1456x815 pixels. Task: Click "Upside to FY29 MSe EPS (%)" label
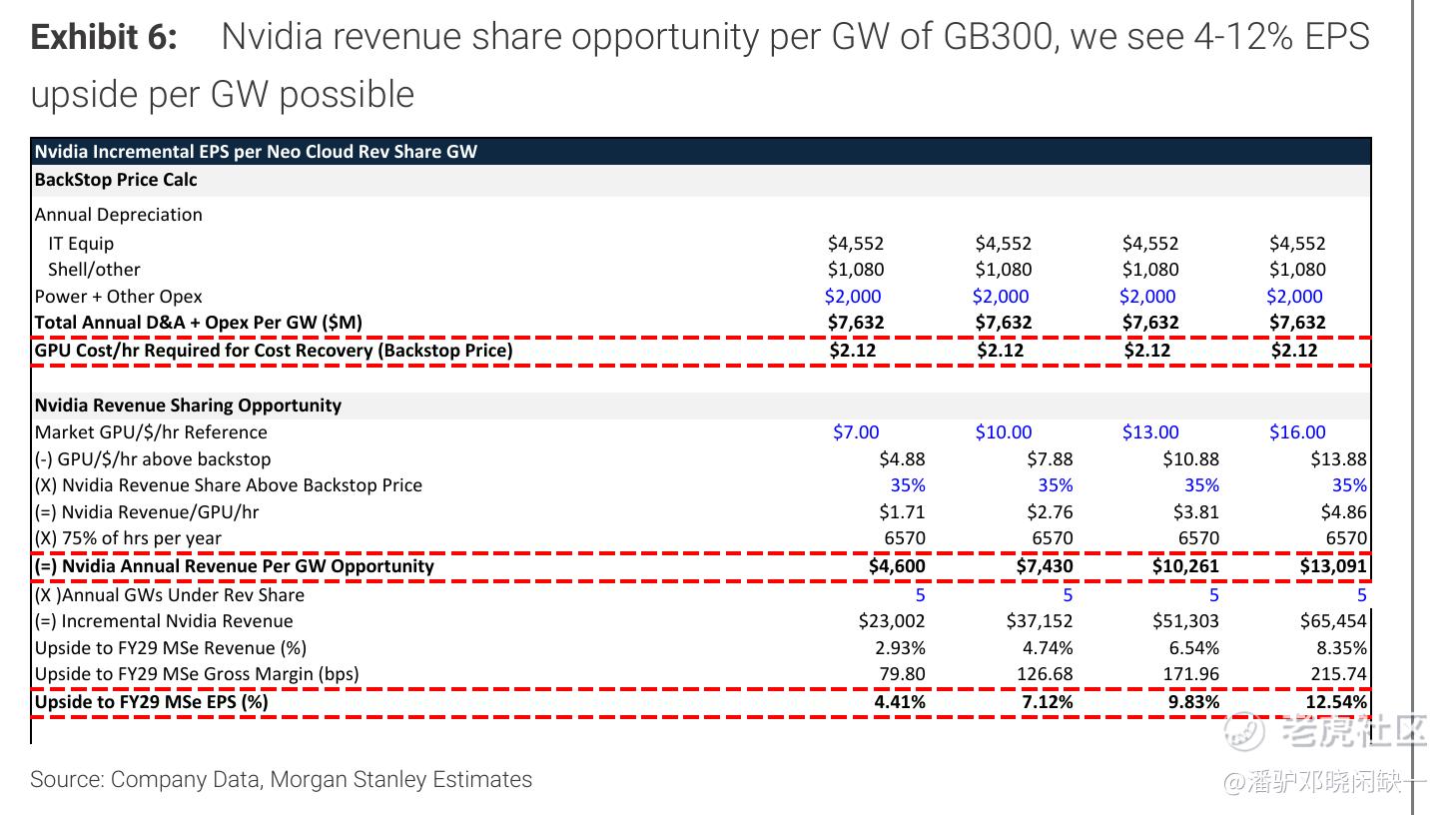pyautogui.click(x=151, y=702)
